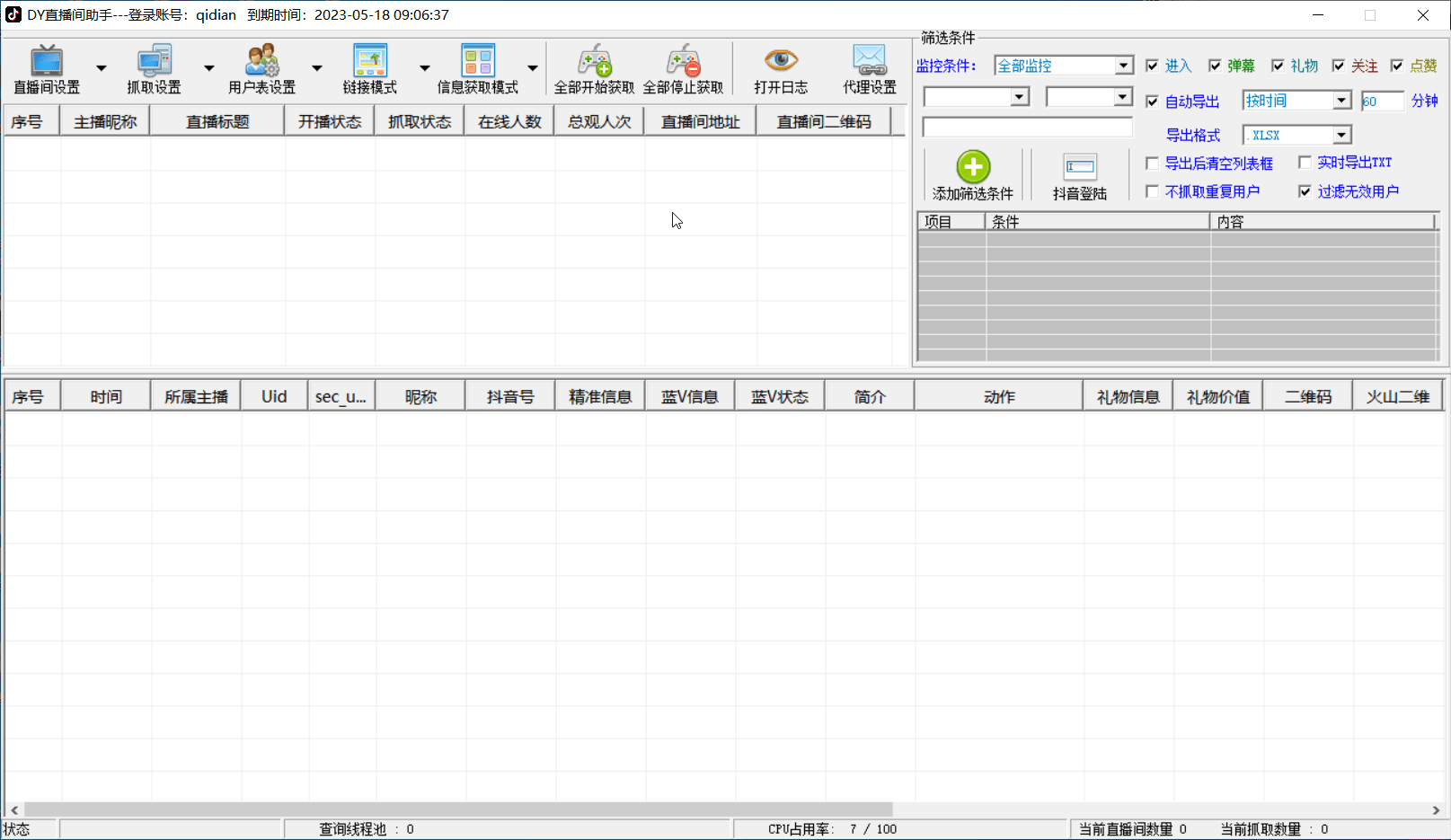
Task: Click 所属主播 column header
Action: pos(196,396)
